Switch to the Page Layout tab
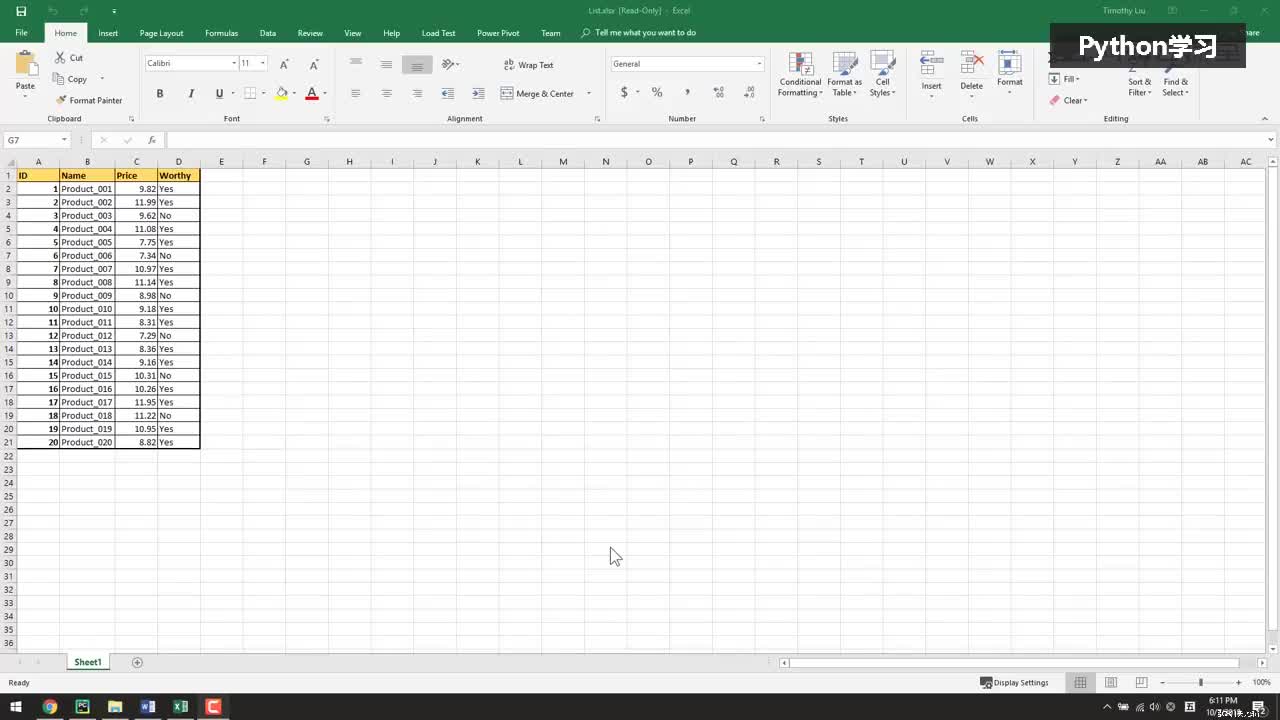 point(161,33)
